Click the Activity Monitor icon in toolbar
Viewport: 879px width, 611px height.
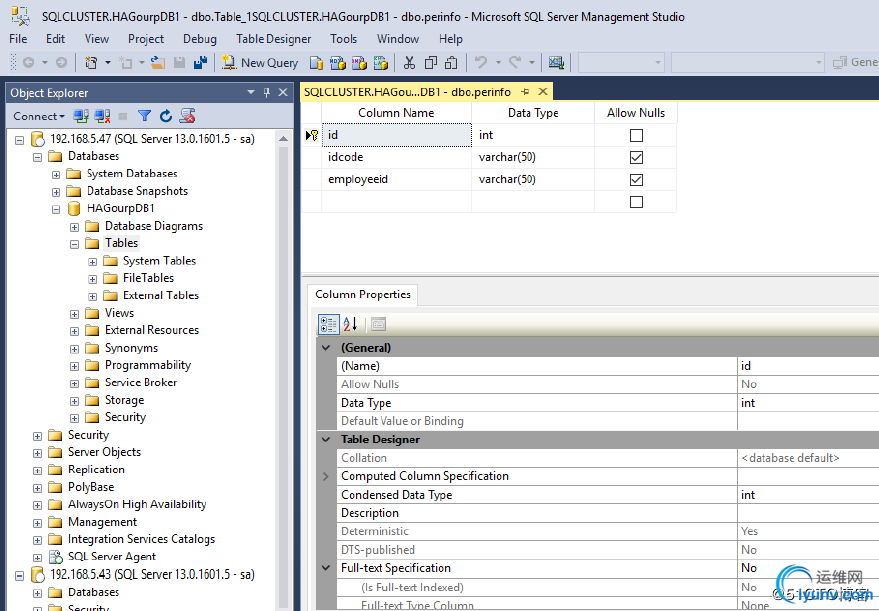556,62
